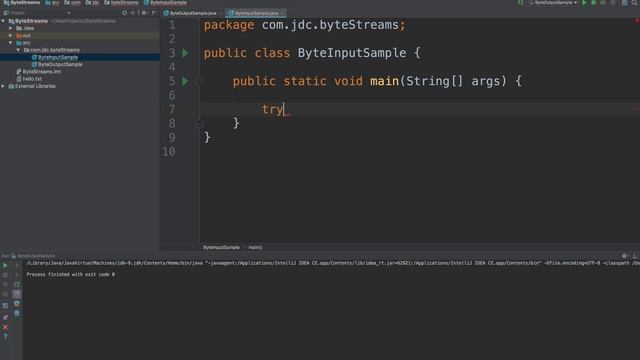This screenshot has height=360, width=640.
Task: Click line number 10 in the gutter
Action: (169, 151)
